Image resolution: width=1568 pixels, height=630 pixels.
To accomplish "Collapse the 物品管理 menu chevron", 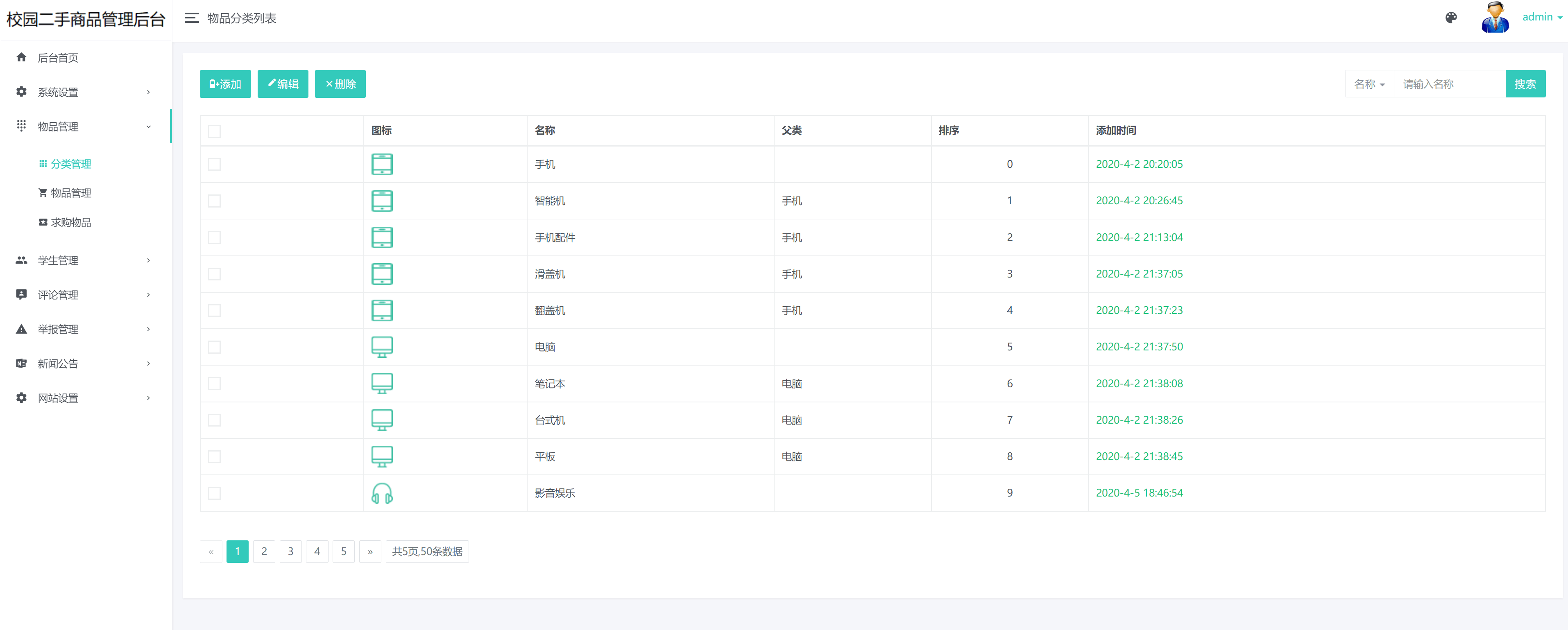I will (148, 126).
